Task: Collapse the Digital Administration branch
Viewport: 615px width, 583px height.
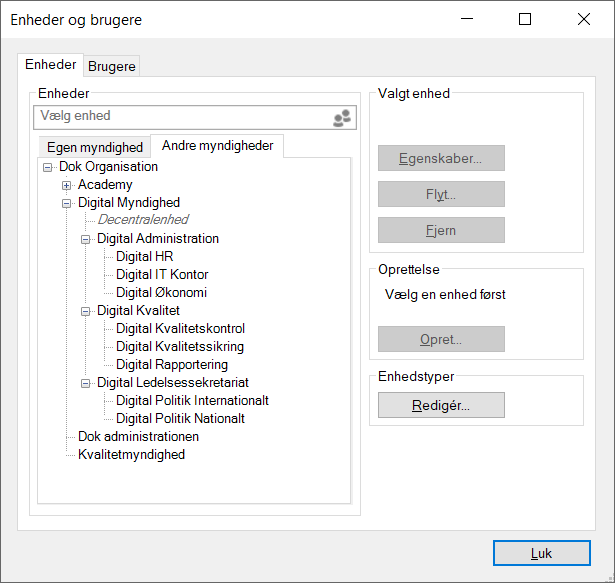Action: click(x=86, y=239)
